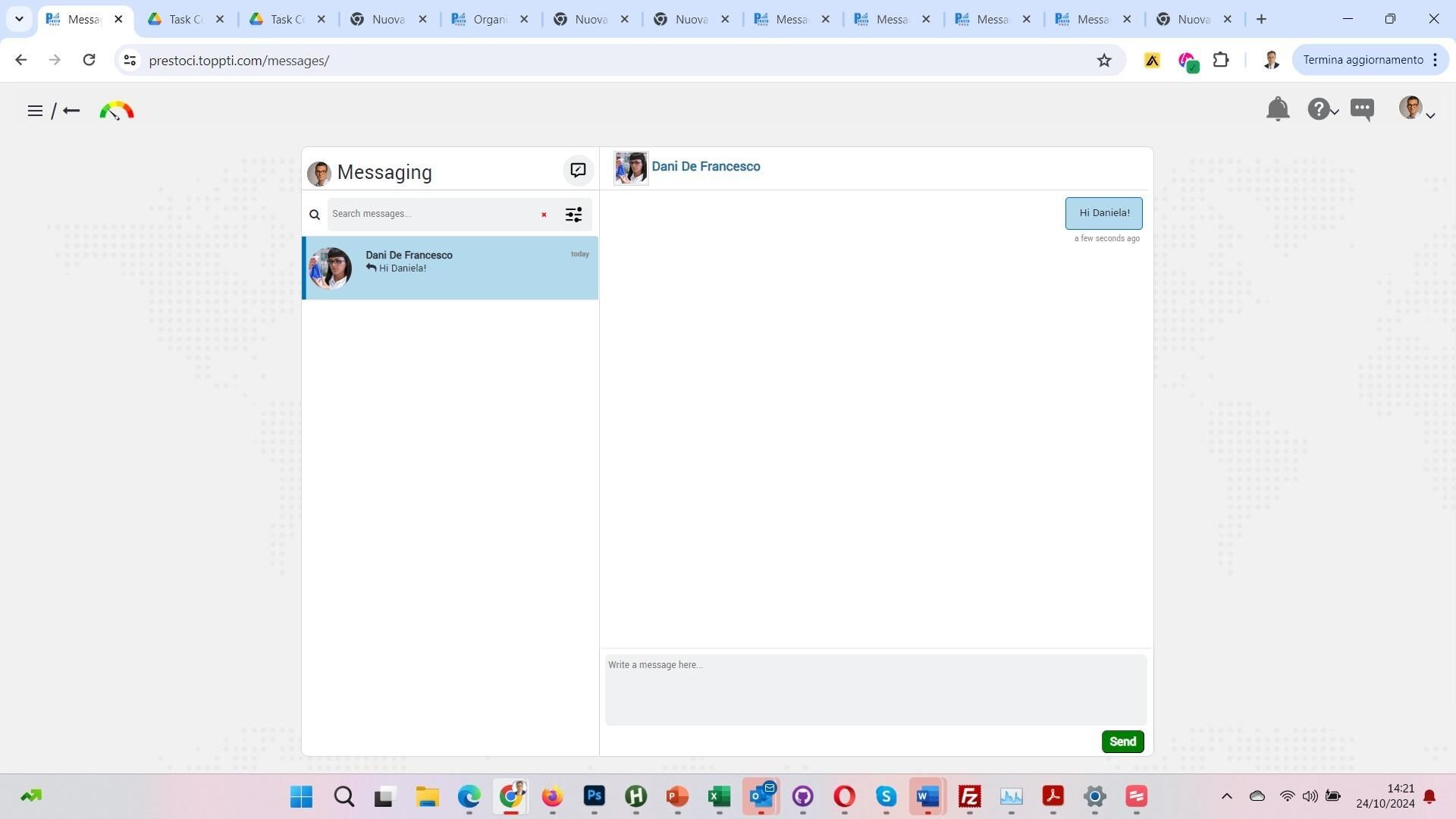Open the user profile avatar dropdown
Viewport: 1456px width, 819px height.
(x=1417, y=108)
